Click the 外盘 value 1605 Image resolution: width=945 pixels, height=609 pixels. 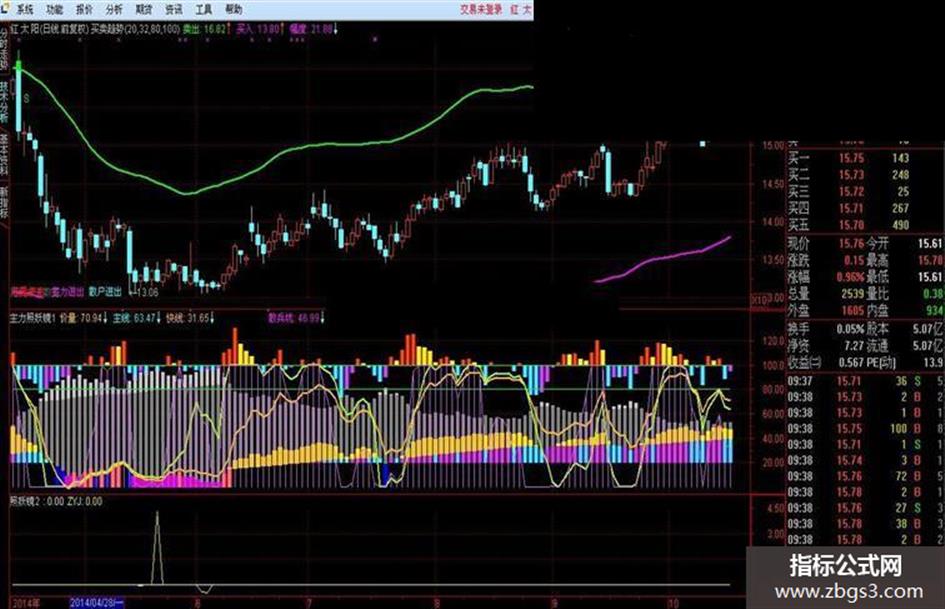click(x=853, y=311)
